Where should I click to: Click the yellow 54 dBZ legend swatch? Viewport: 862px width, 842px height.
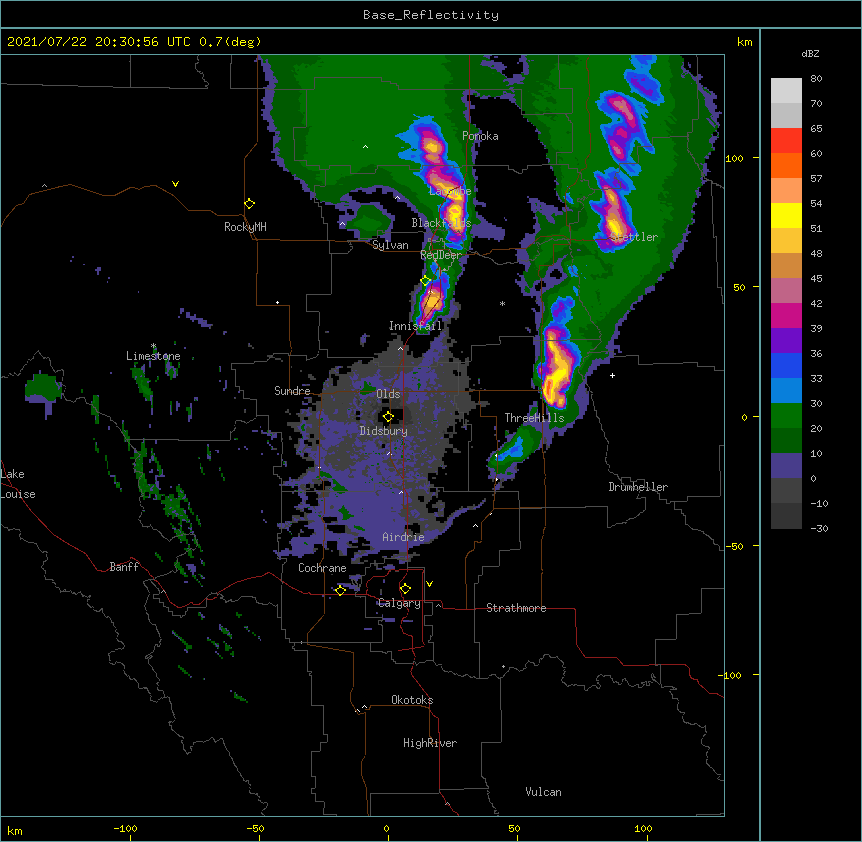tap(786, 215)
